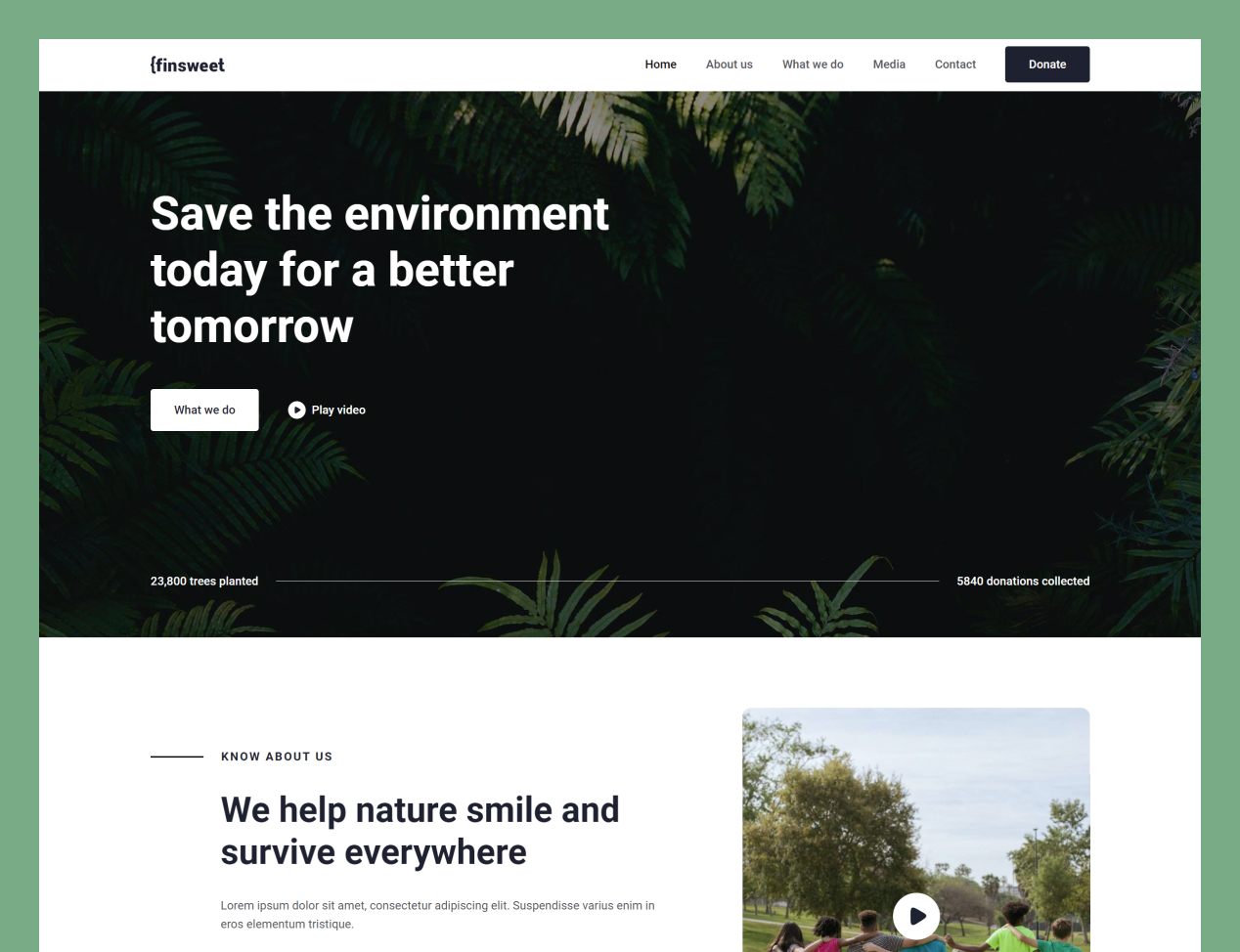Click the 5840 donations collected stat
Viewport: 1240px width, 952px height.
pyautogui.click(x=1023, y=581)
